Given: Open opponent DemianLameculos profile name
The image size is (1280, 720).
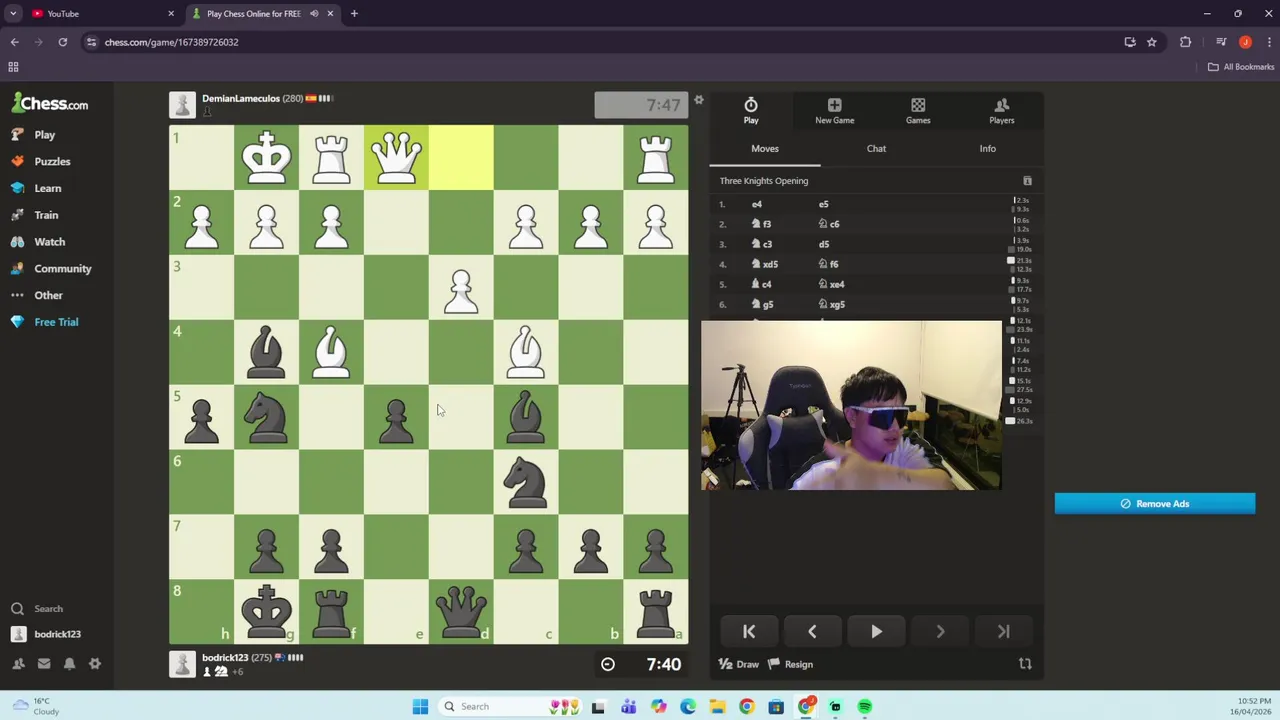Looking at the screenshot, I should (x=240, y=98).
